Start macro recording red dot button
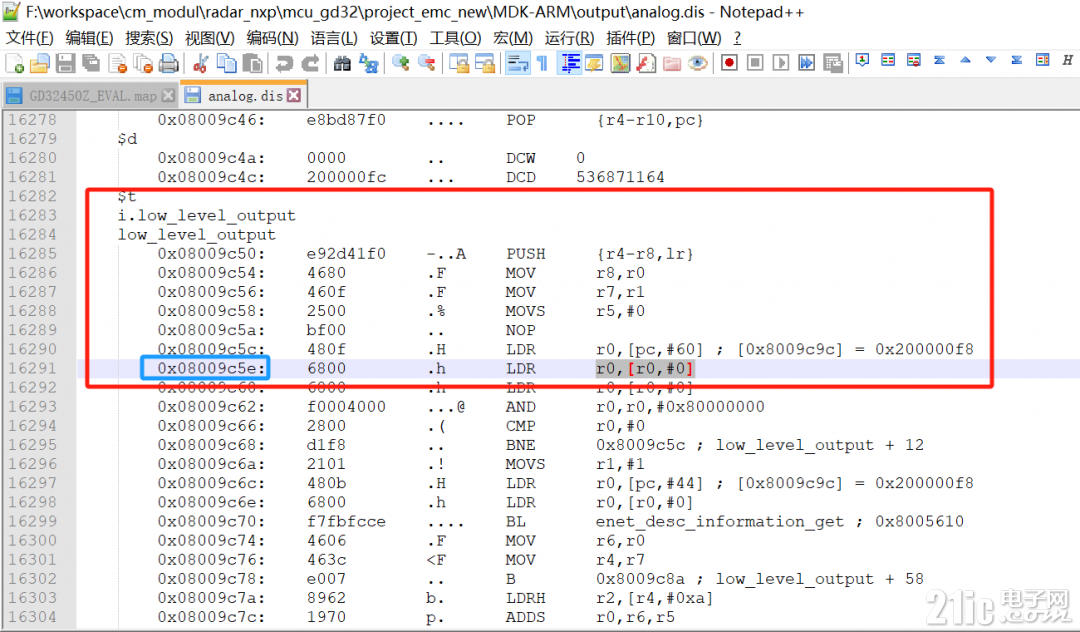The image size is (1080, 632). click(x=729, y=63)
